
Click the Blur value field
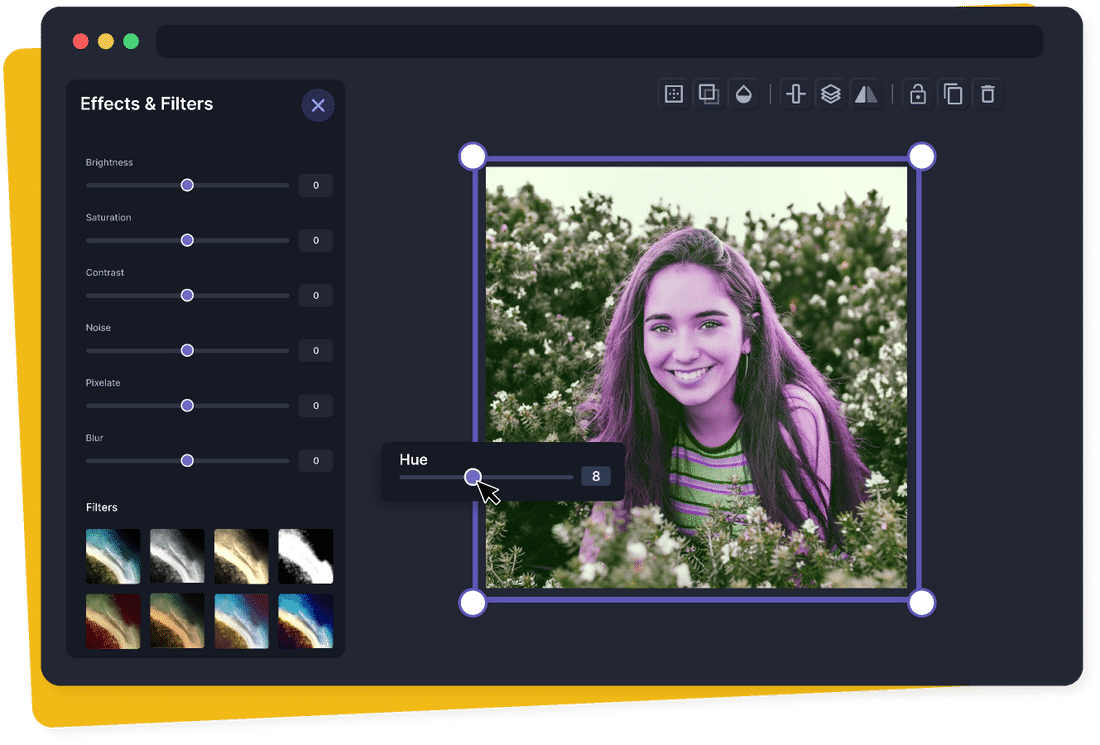[x=316, y=460]
